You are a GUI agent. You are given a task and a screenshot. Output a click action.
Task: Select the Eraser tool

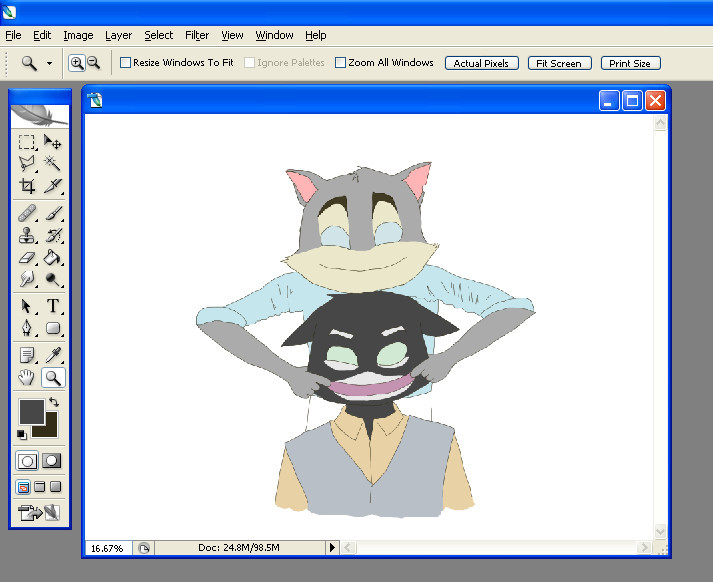tap(27, 257)
